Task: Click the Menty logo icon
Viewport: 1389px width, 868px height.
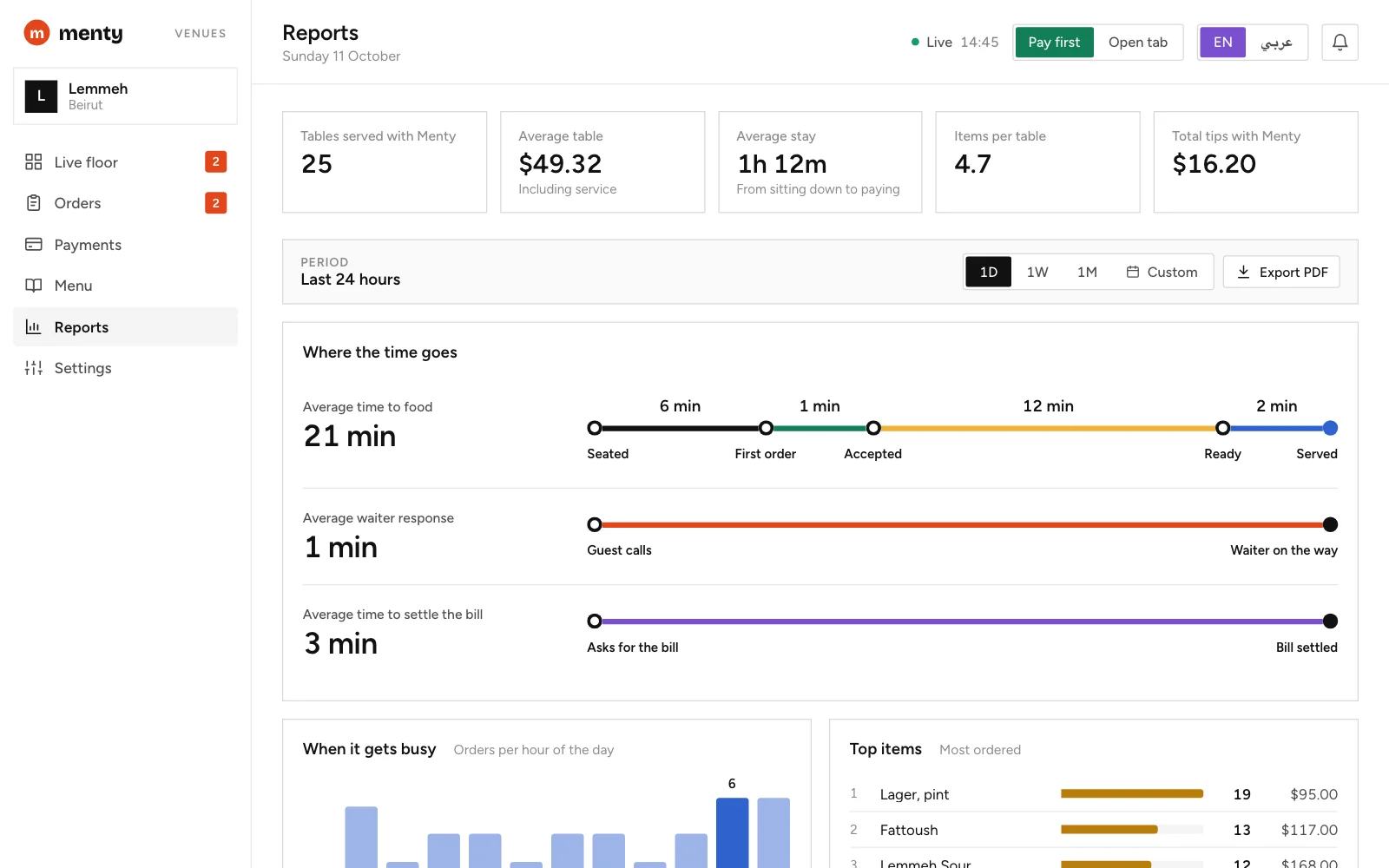Action: 36,33
